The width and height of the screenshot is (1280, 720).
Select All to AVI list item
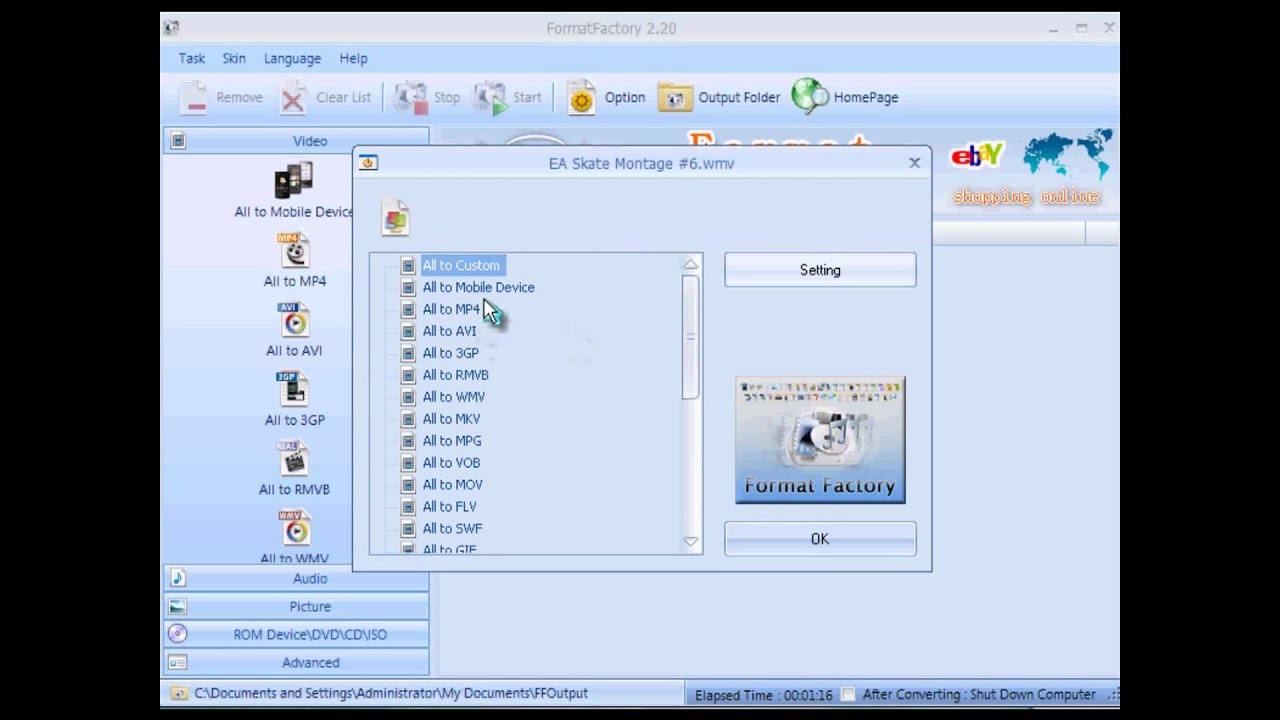pyautogui.click(x=449, y=331)
